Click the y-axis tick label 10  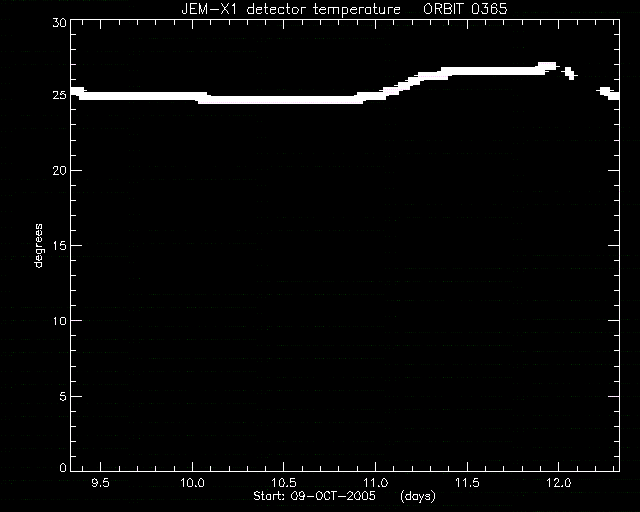[59, 321]
